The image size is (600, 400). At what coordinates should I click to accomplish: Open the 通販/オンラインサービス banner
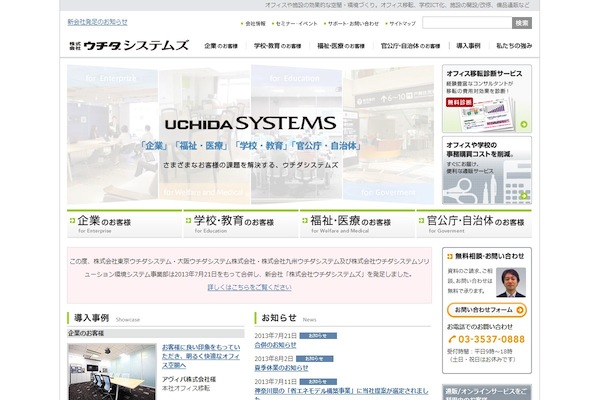pos(487,392)
